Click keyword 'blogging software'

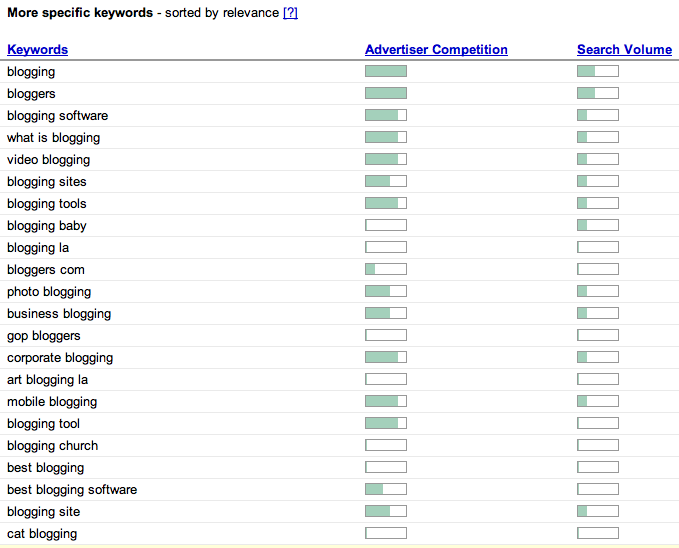pos(58,116)
